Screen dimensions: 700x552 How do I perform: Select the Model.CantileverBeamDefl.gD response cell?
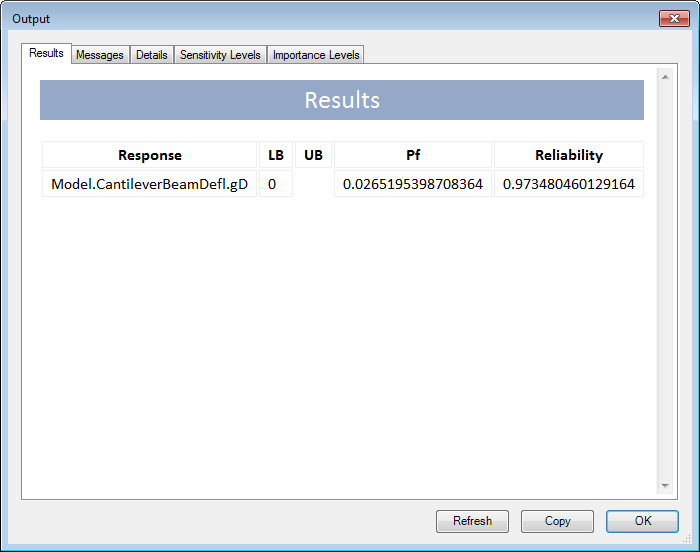(x=149, y=184)
